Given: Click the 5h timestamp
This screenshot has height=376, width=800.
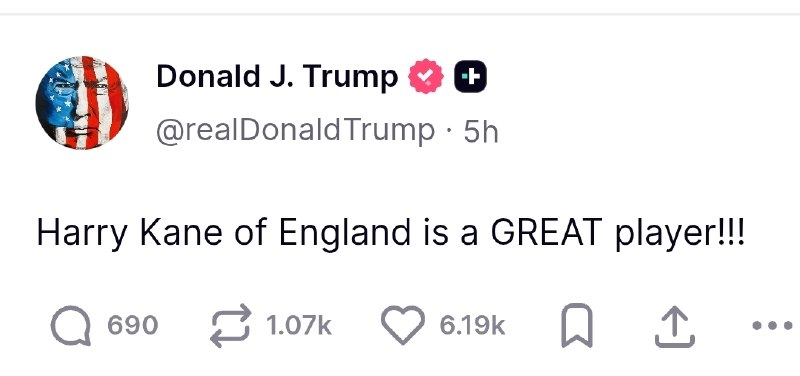Looking at the screenshot, I should click(x=480, y=133).
